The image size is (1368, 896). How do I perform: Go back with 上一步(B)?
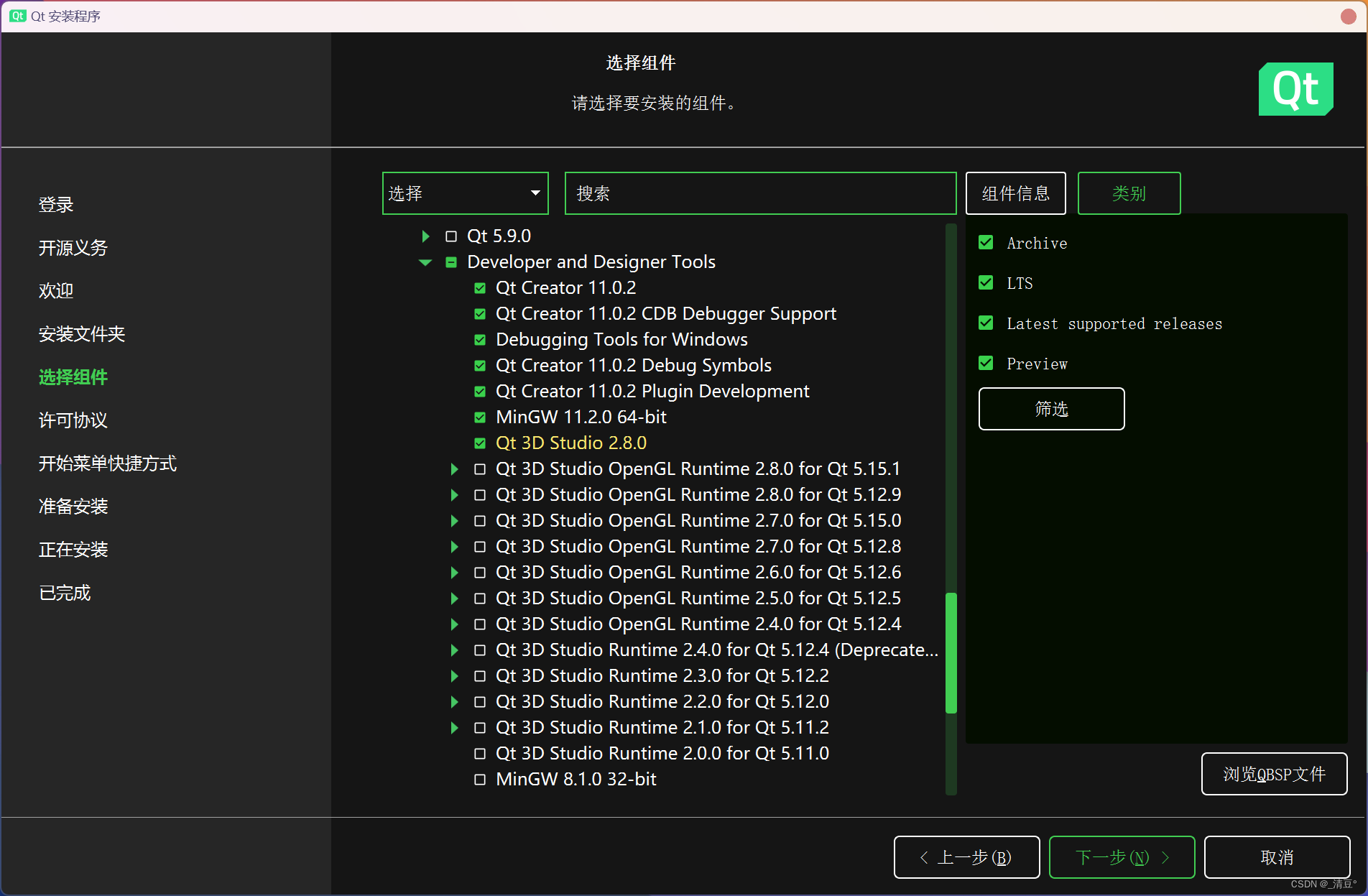click(966, 857)
